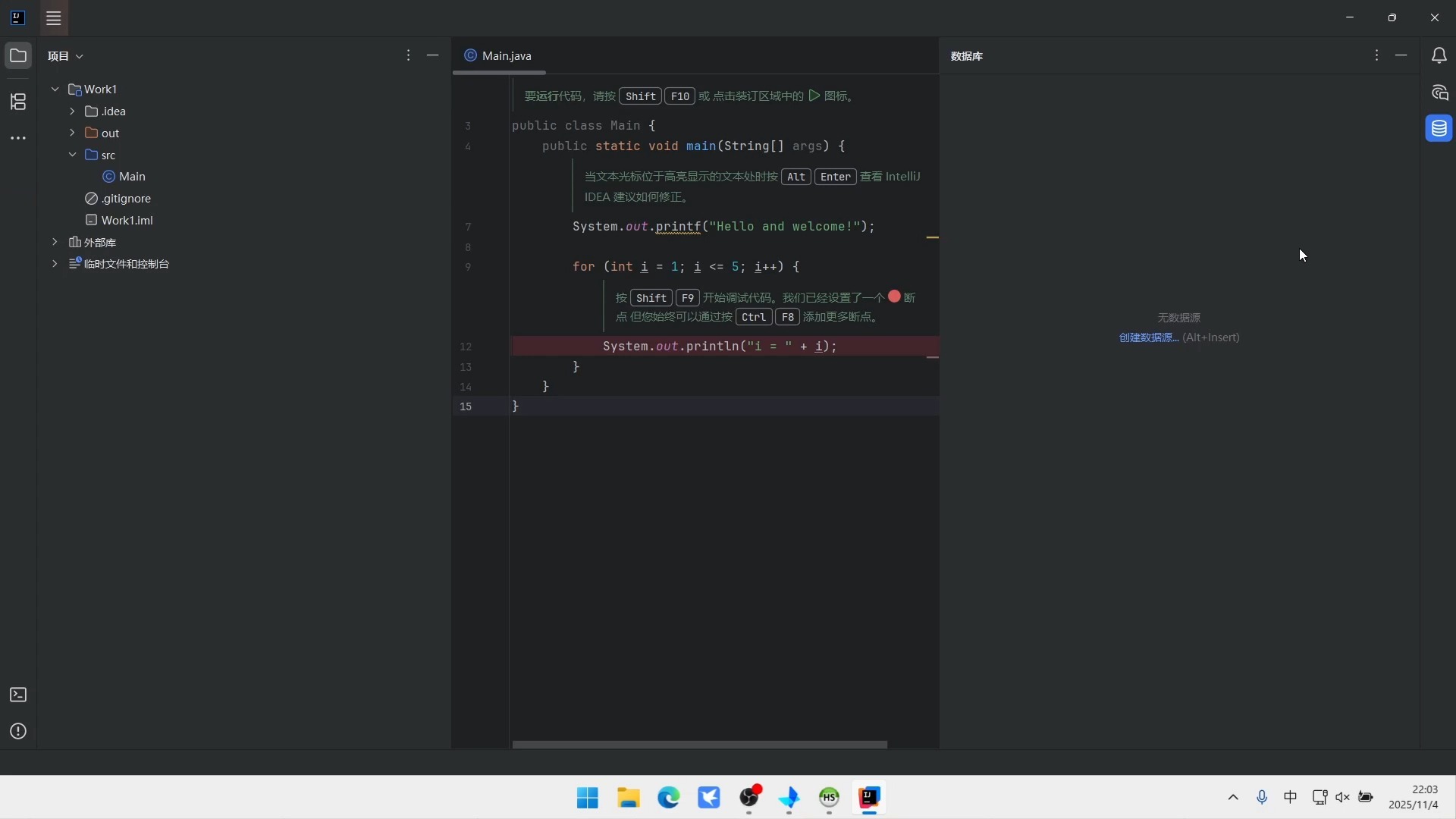Open File Explorer from taskbar

pos(628,798)
